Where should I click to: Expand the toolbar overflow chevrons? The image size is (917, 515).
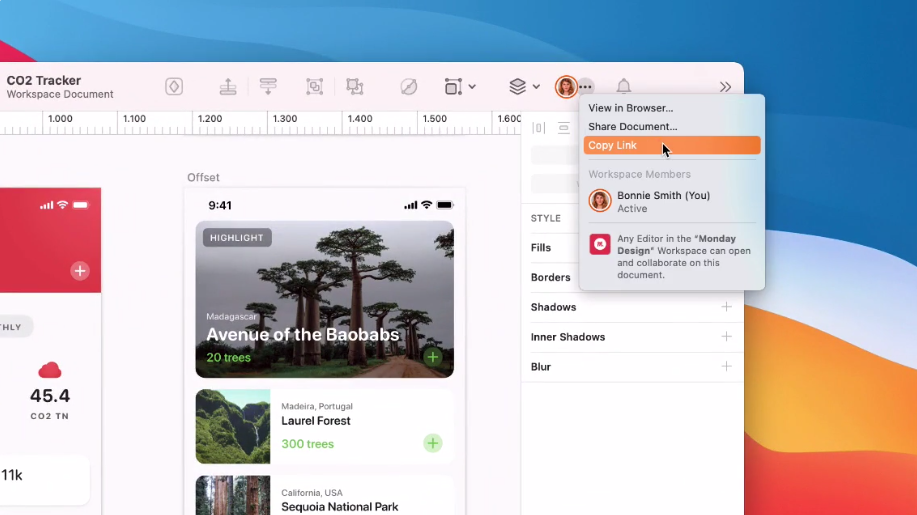(x=725, y=87)
